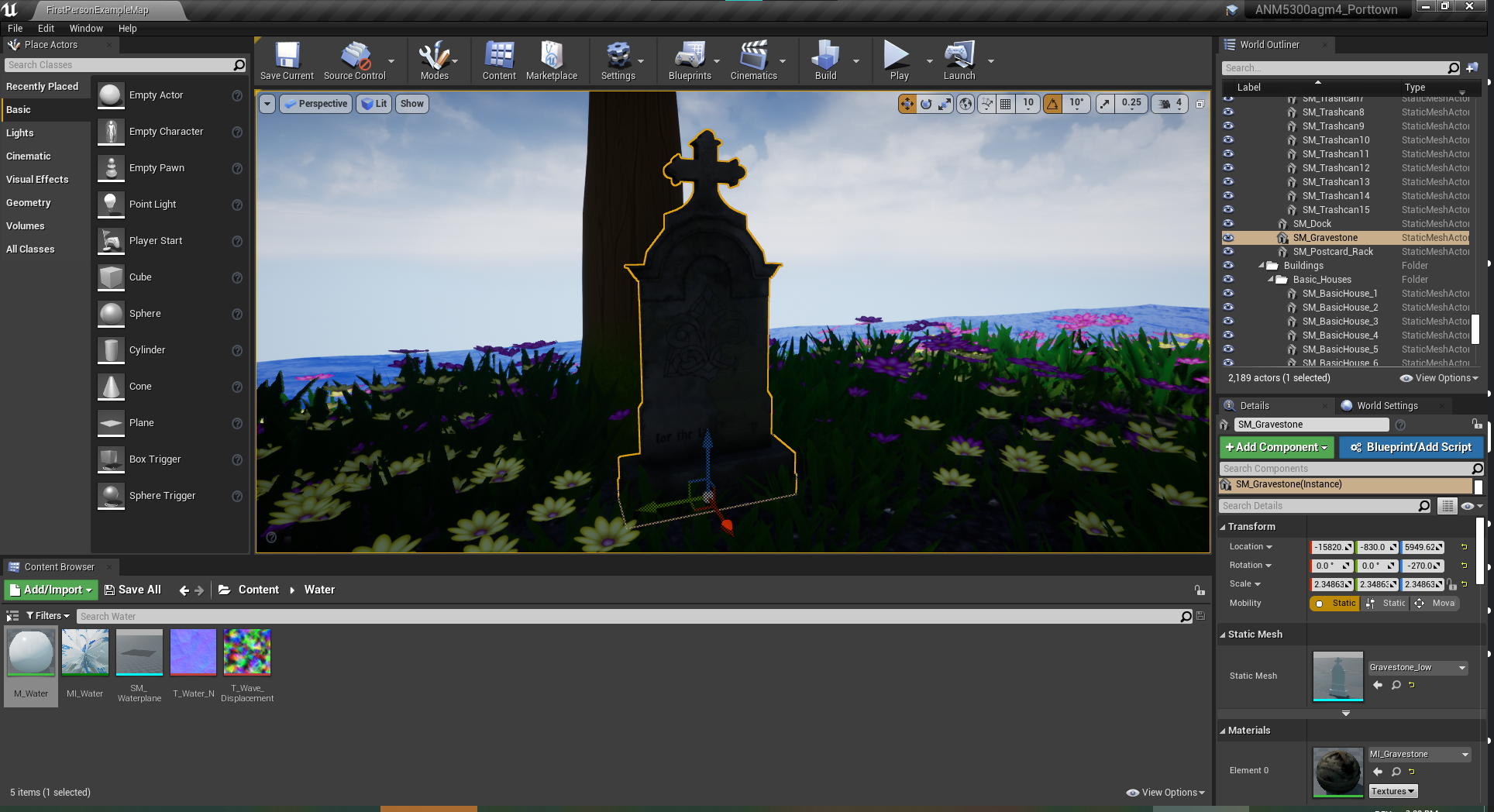The width and height of the screenshot is (1494, 812).
Task: Open the Cinematics toolbar icon
Action: [x=753, y=60]
